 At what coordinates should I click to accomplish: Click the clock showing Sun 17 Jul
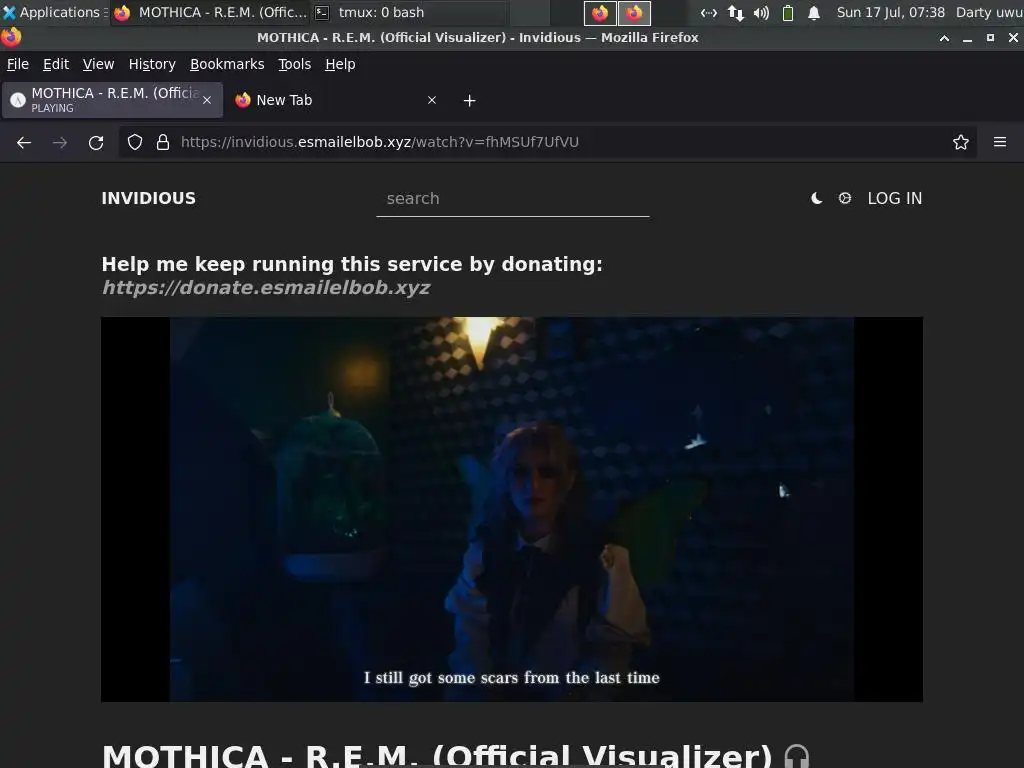coord(891,12)
